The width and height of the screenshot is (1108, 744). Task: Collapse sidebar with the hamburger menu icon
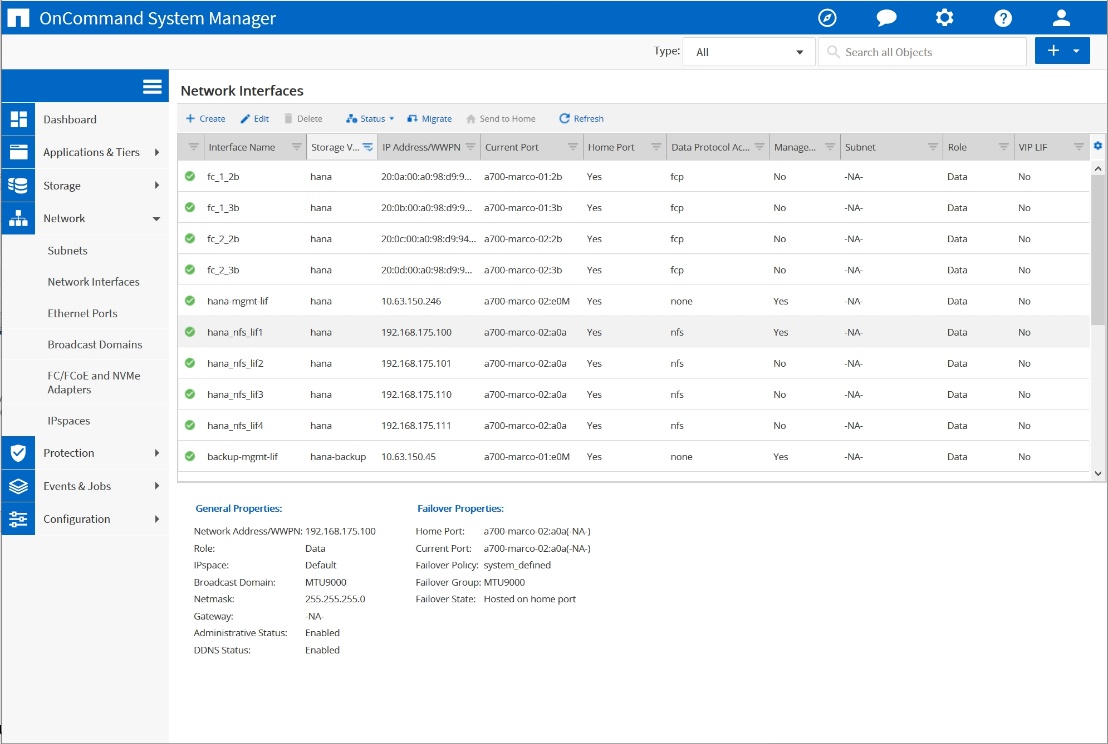point(152,87)
